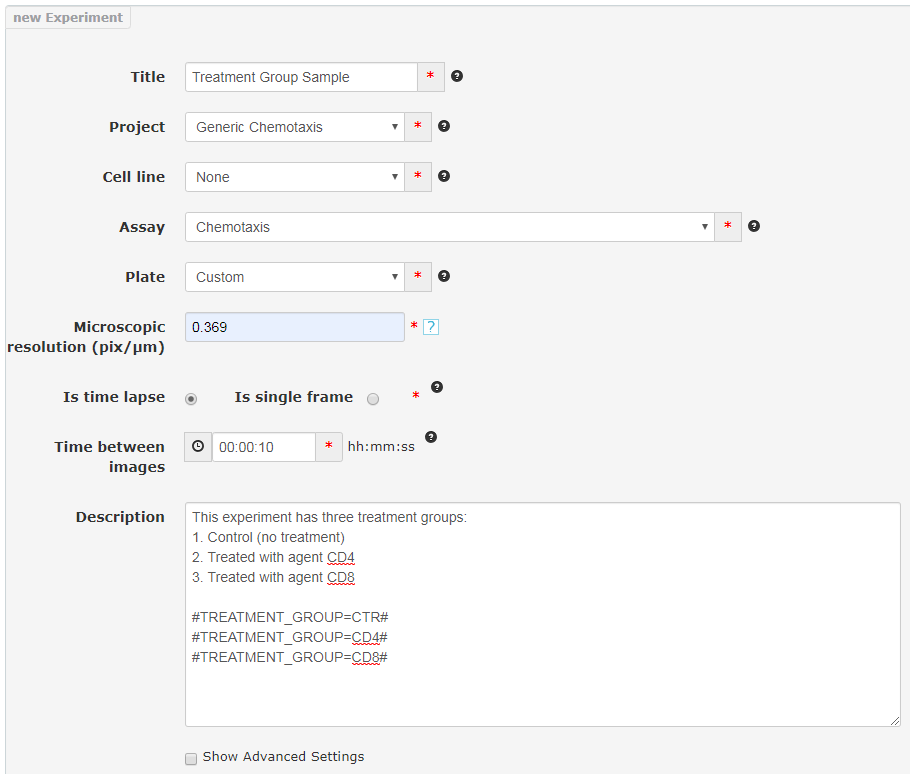Expand the Cell line dropdown set to None
The width and height of the screenshot is (910, 774).
pyautogui.click(x=295, y=177)
